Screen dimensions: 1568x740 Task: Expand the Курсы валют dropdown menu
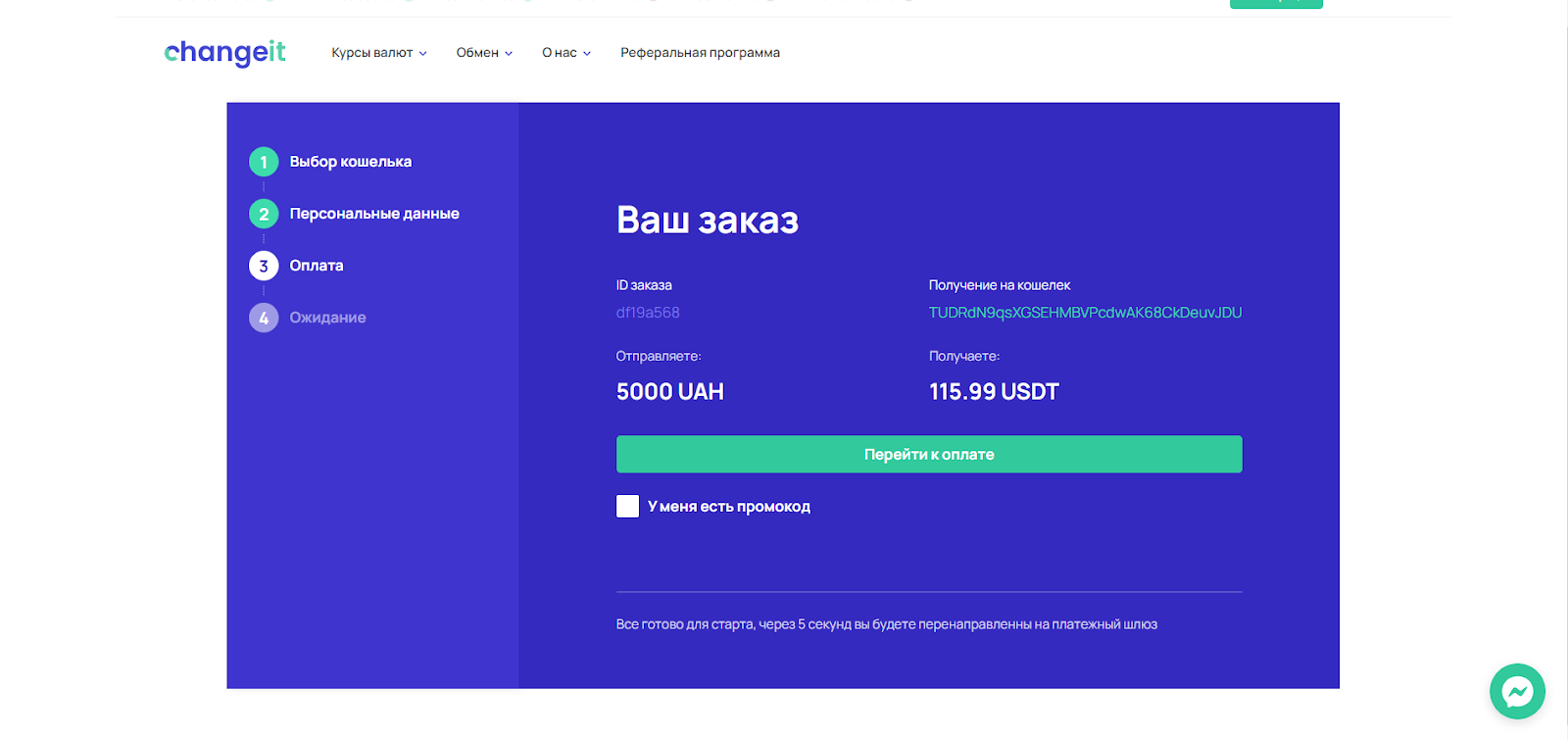pos(379,53)
